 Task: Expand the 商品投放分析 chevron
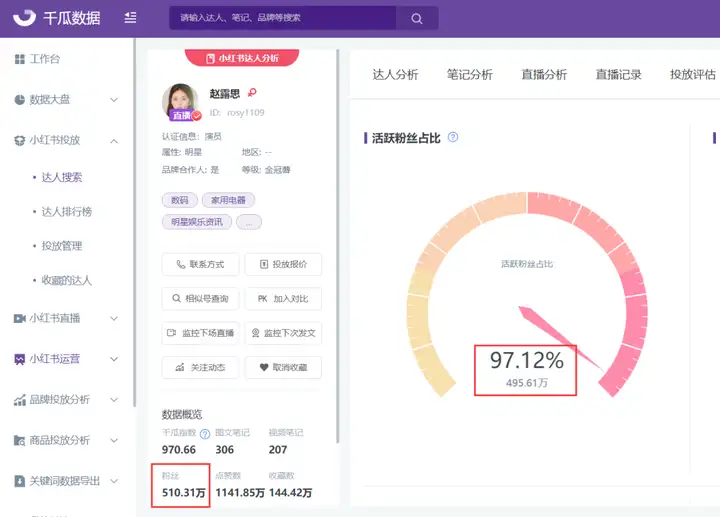point(114,440)
